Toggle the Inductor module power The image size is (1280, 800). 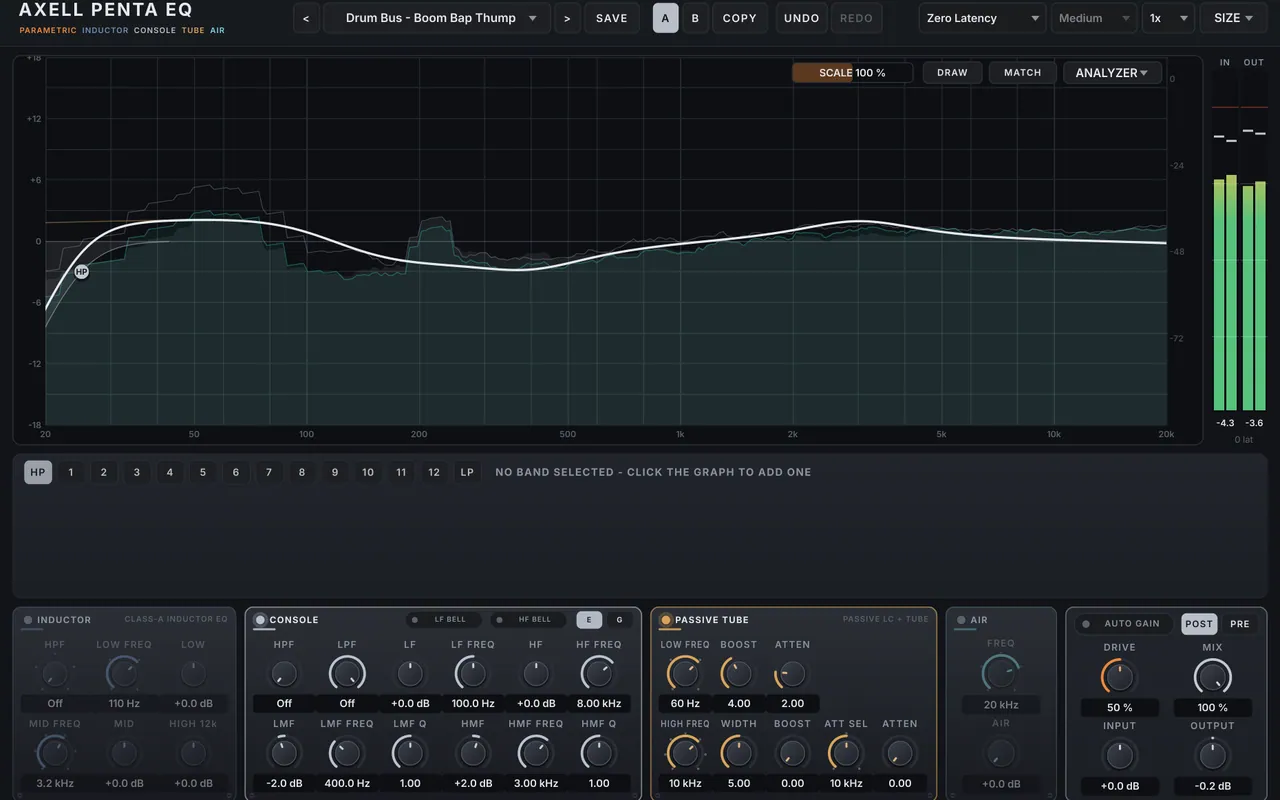click(28, 620)
